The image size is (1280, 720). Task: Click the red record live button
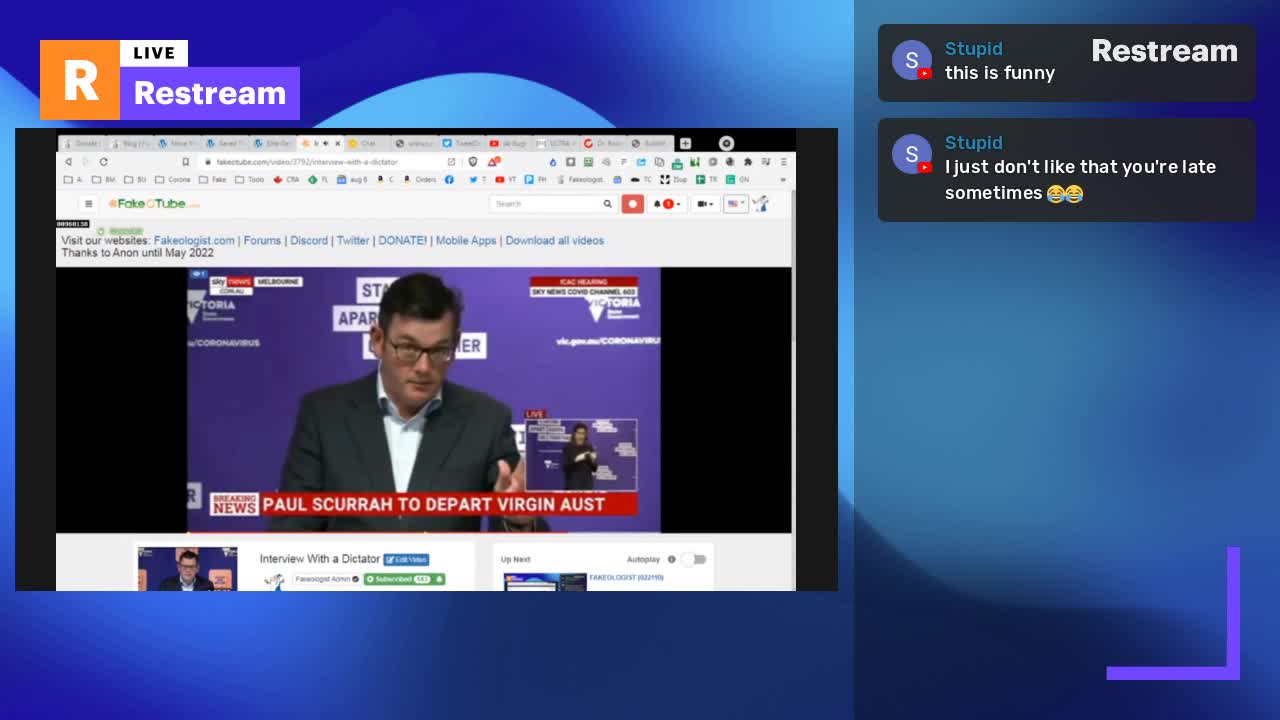(x=633, y=204)
